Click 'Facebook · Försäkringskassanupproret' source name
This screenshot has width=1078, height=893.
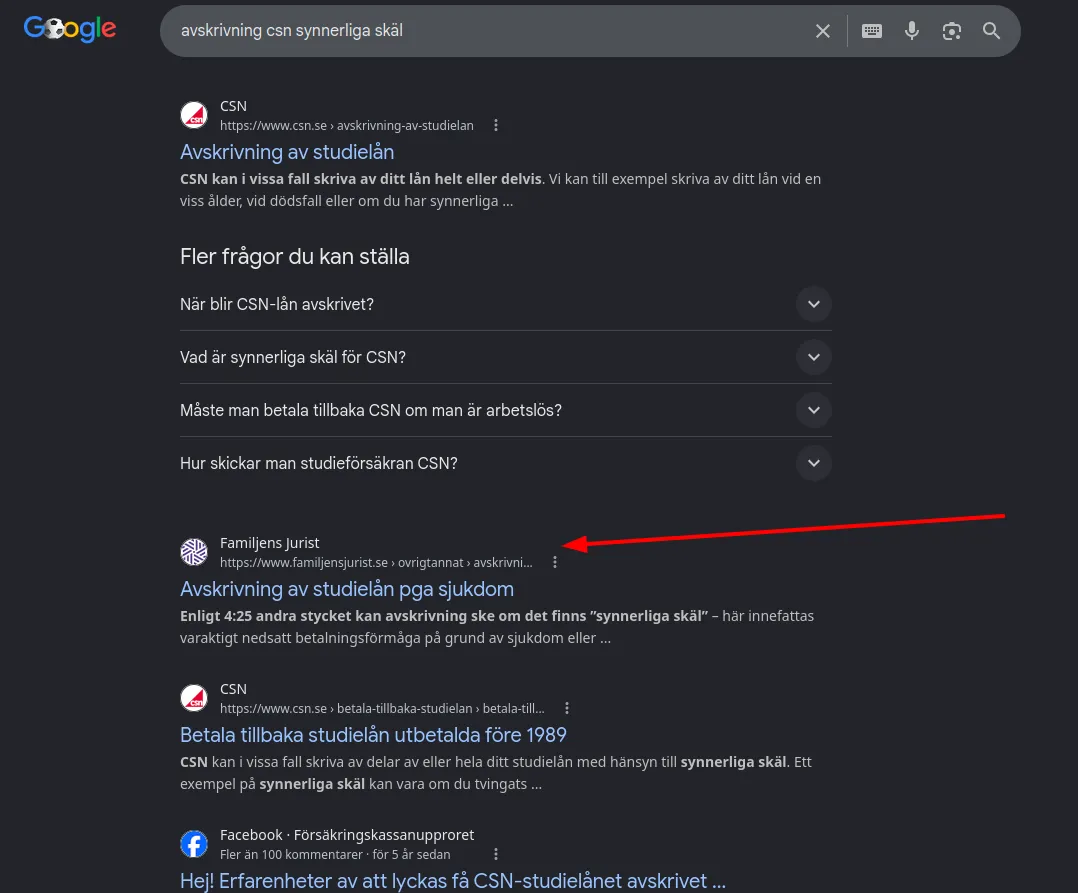click(x=347, y=835)
